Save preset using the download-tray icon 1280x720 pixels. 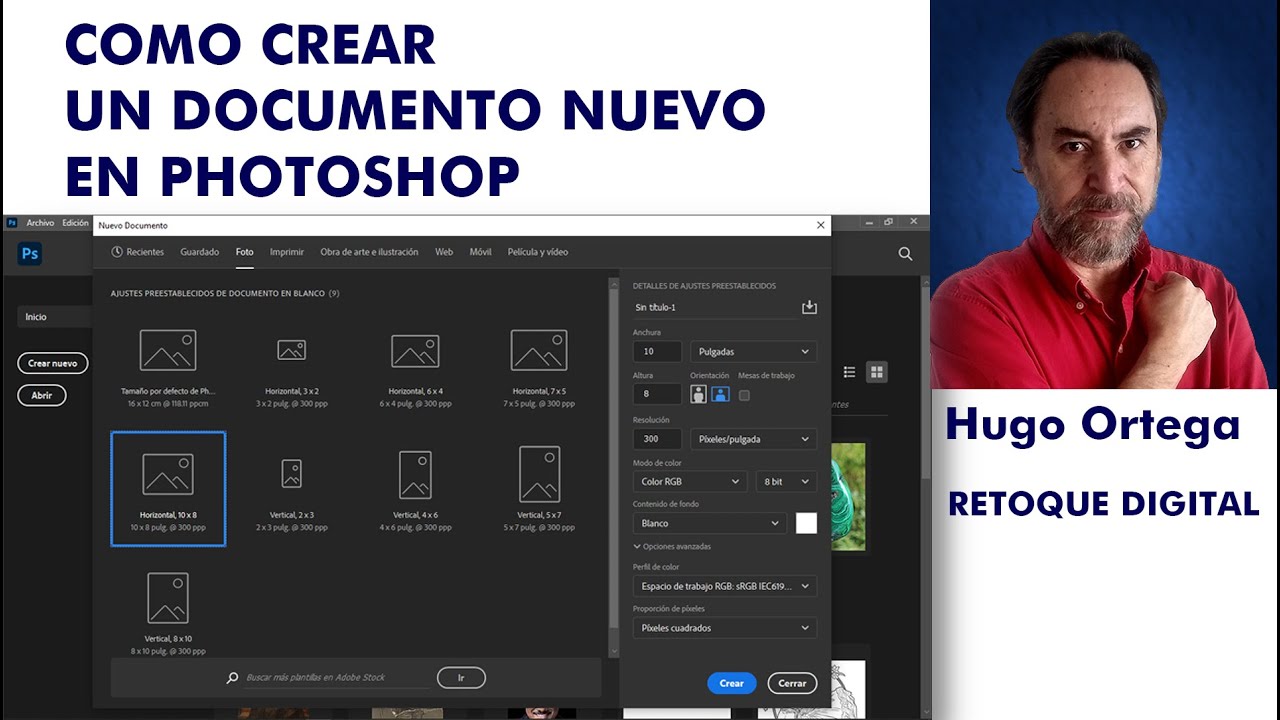click(x=809, y=307)
